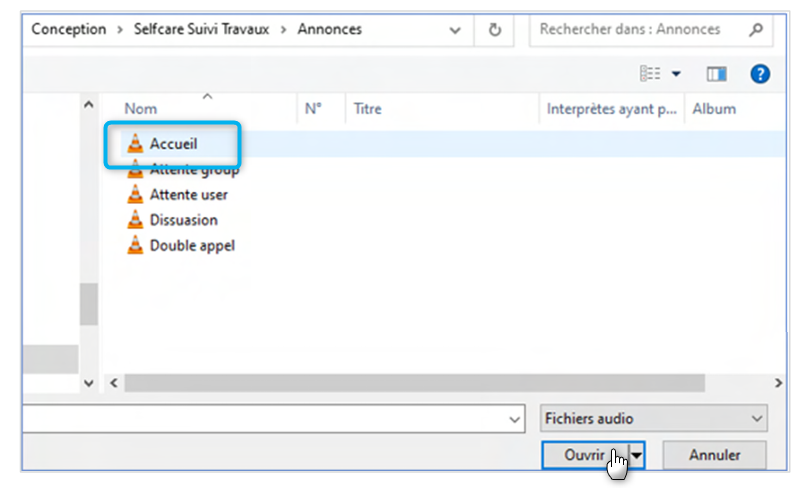This screenshot has width=801, height=488.
Task: Expand the file name combo box arrow
Action: point(514,418)
